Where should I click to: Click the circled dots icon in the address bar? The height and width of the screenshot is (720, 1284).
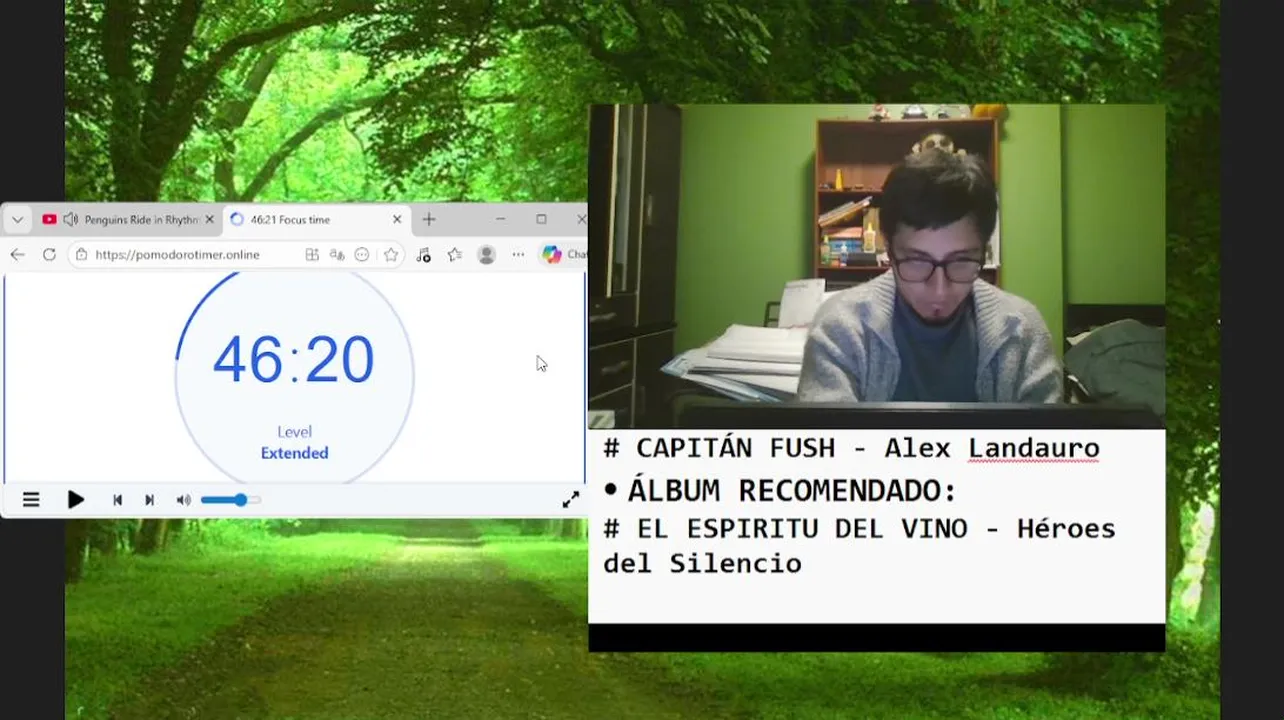pos(362,255)
